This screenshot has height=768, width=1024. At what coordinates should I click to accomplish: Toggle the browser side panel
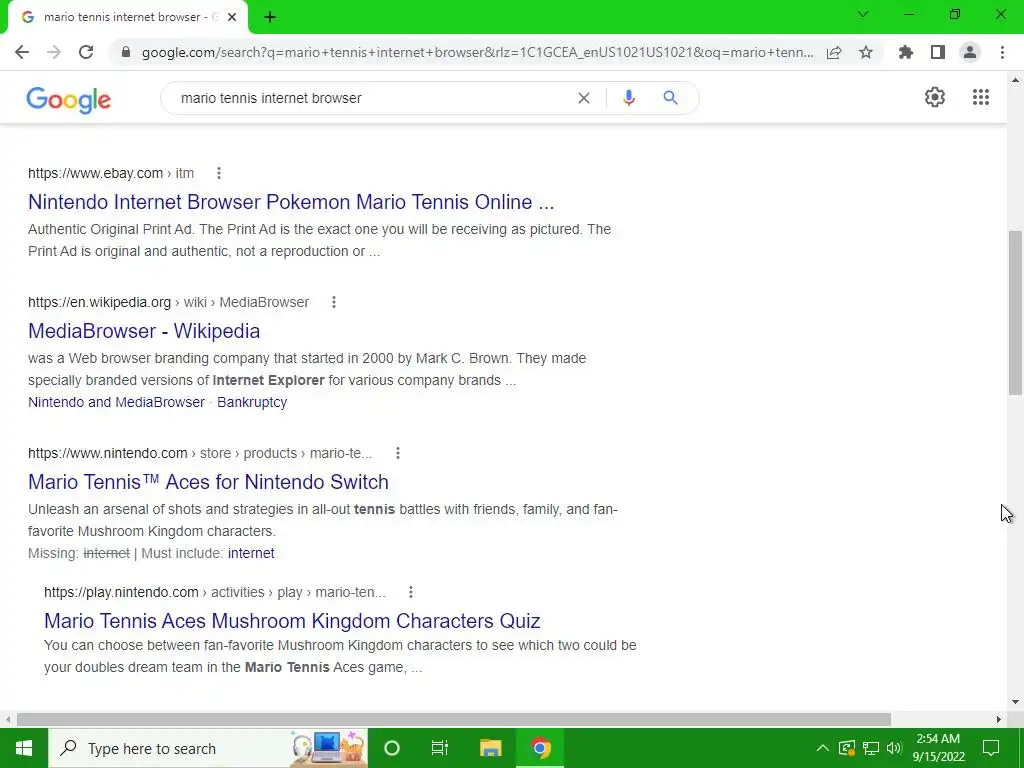point(938,52)
